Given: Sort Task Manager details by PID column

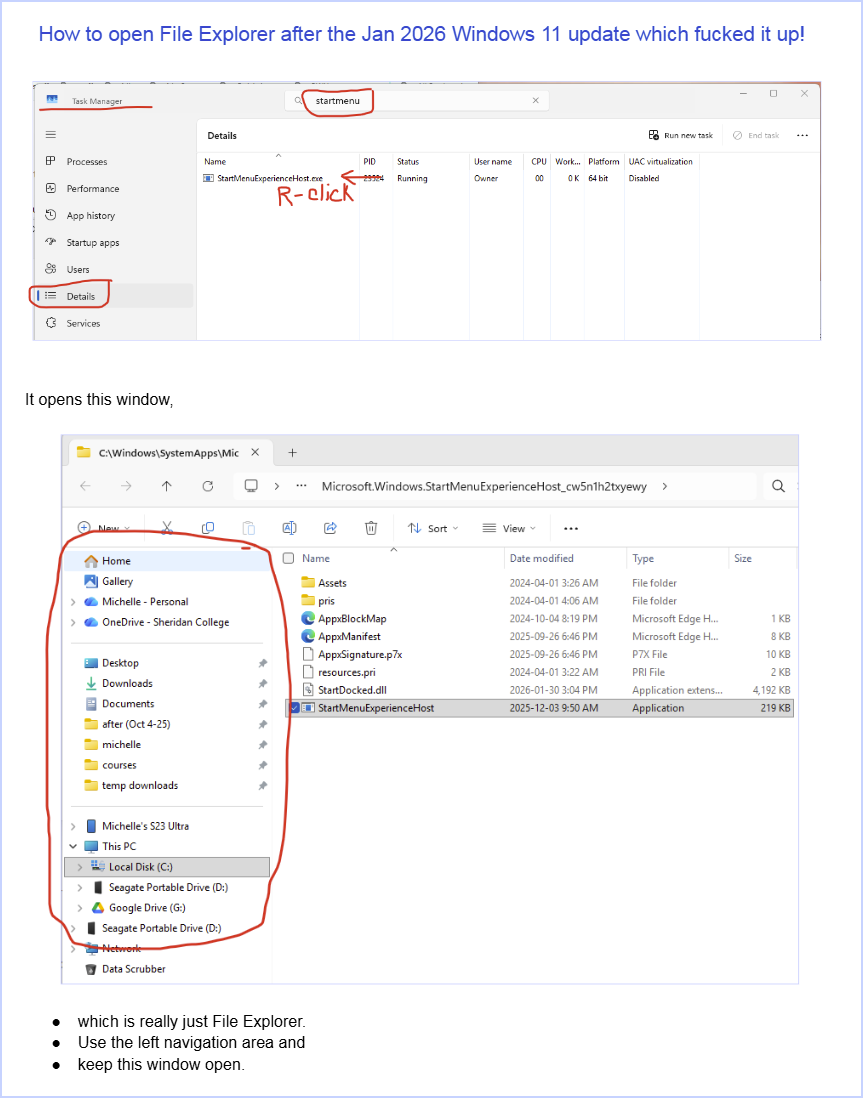Looking at the screenshot, I should point(369,161).
